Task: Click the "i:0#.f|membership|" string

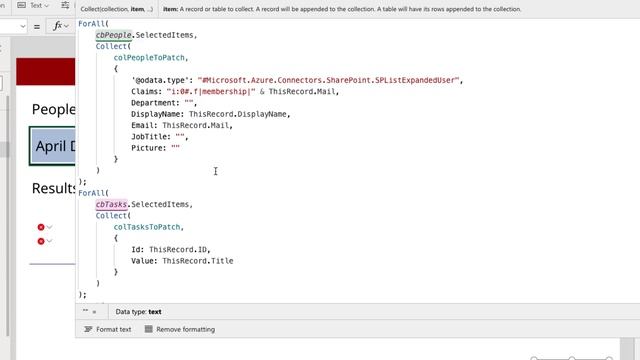Action: [x=211, y=91]
